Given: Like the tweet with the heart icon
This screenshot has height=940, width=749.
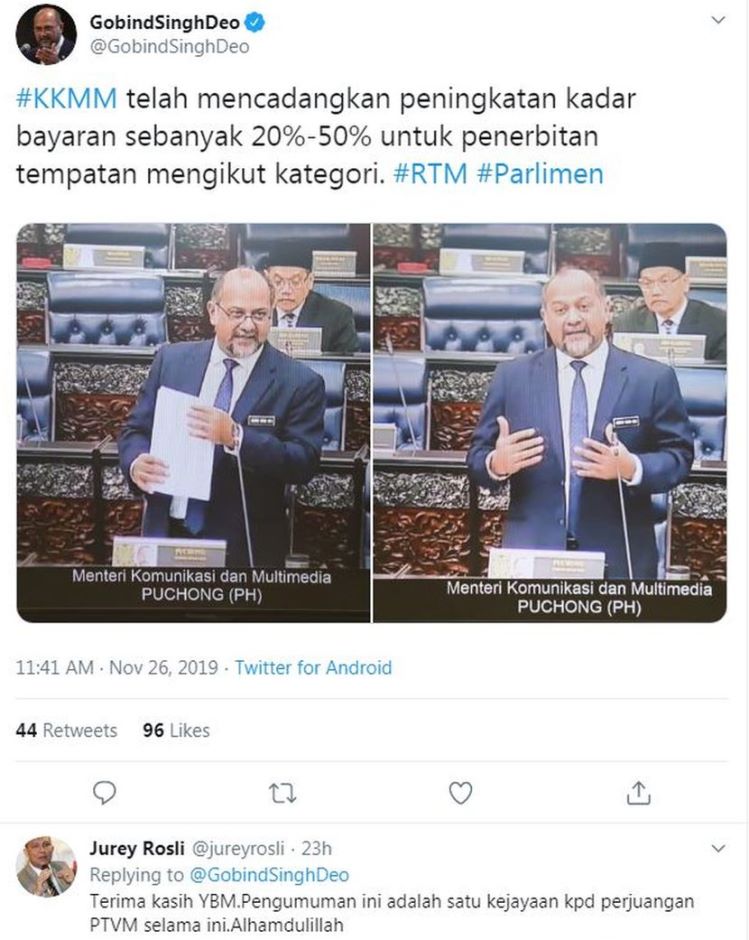Looking at the screenshot, I should click(x=460, y=793).
